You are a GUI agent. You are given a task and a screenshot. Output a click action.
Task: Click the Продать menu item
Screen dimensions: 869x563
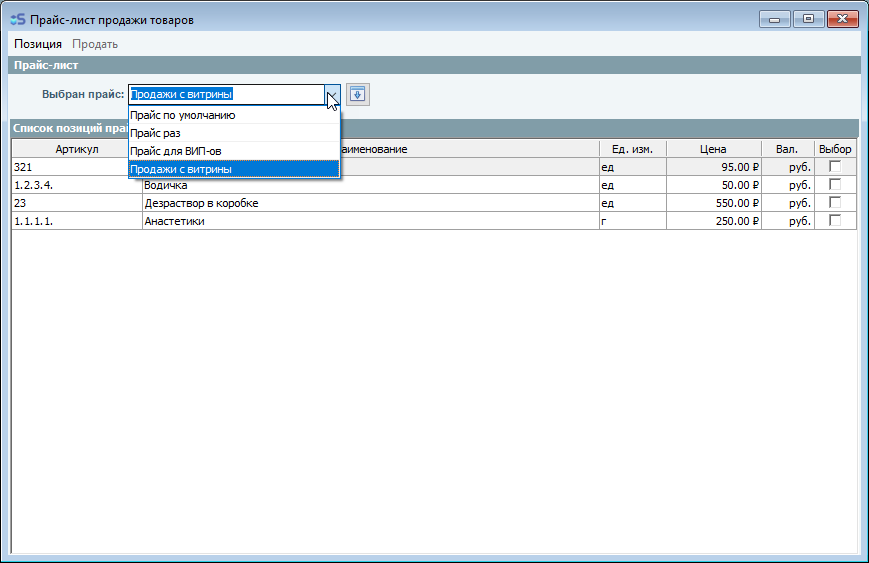point(95,44)
